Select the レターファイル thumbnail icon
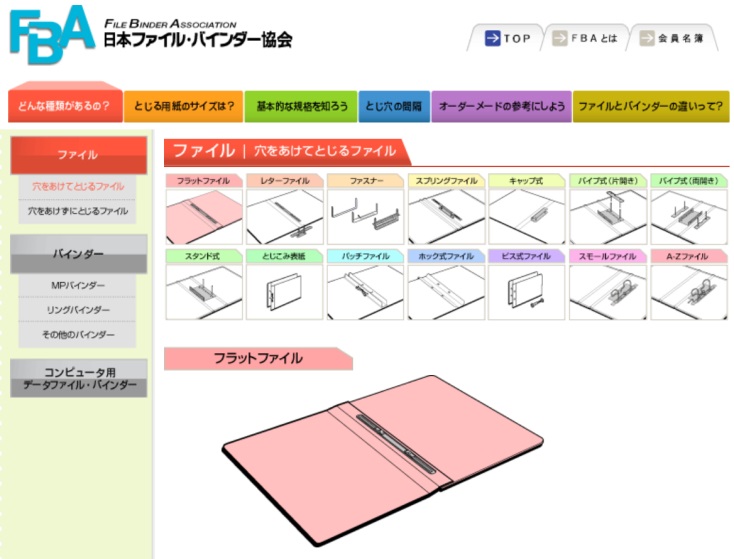The image size is (734, 559). pyautogui.click(x=285, y=209)
